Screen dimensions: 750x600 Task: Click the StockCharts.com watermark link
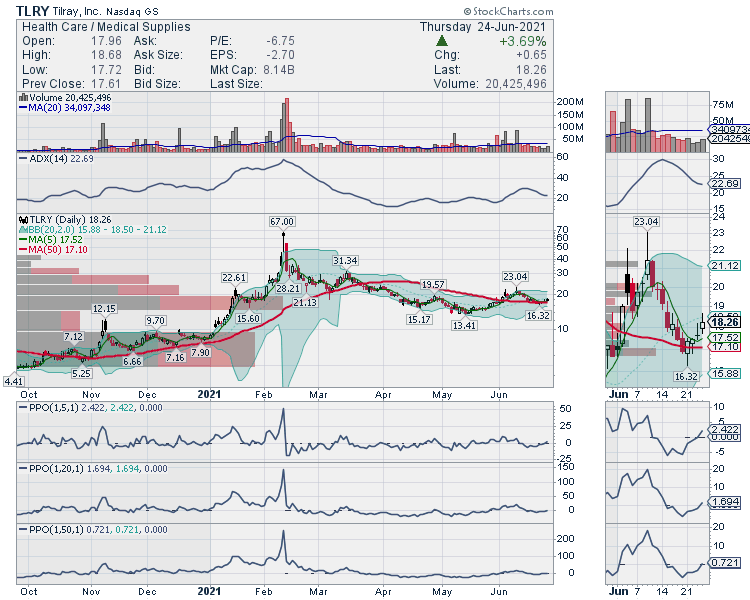(x=508, y=11)
